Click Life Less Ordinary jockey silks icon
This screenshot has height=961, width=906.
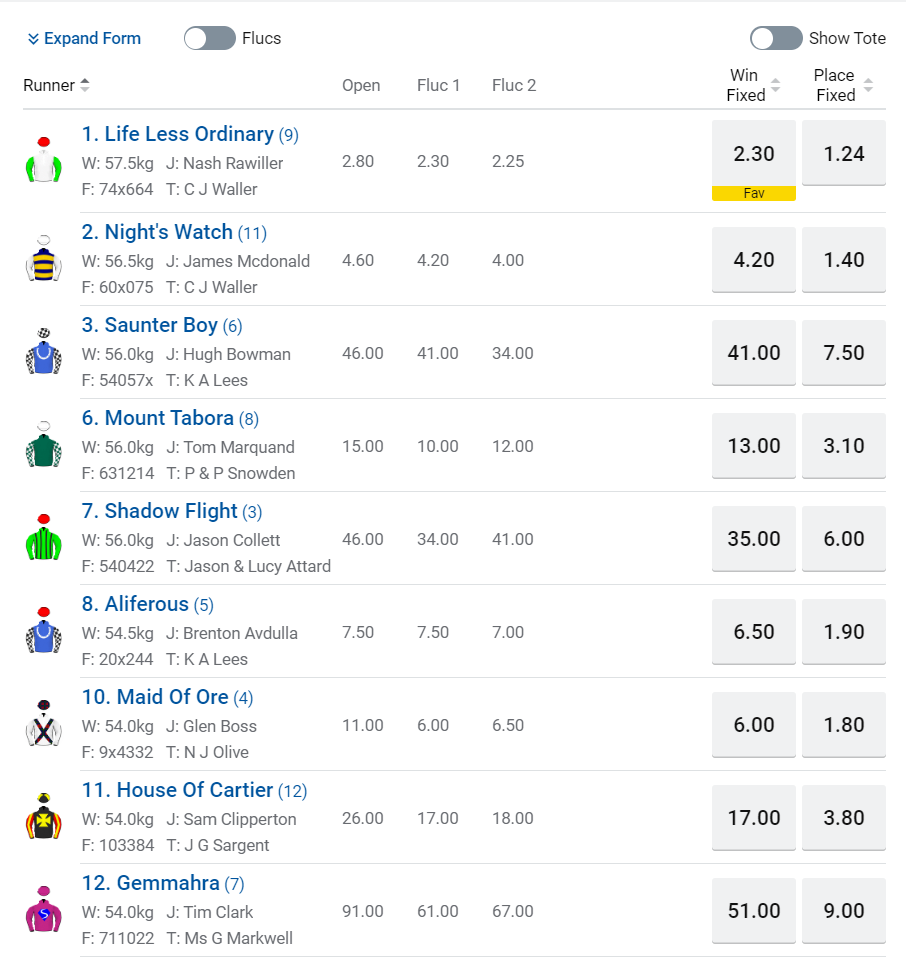tap(43, 161)
